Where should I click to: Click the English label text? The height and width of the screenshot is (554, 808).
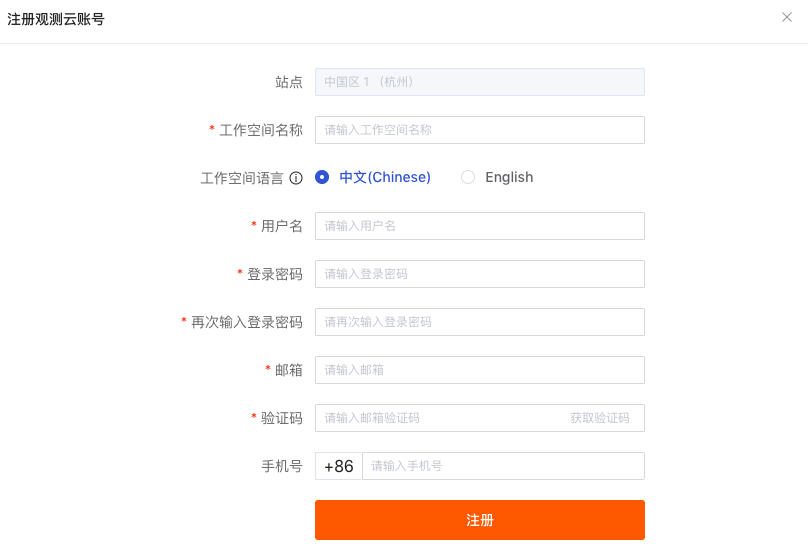tap(509, 177)
